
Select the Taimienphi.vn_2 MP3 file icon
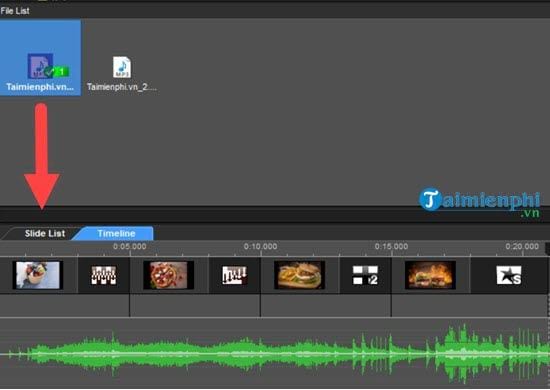coord(122,67)
